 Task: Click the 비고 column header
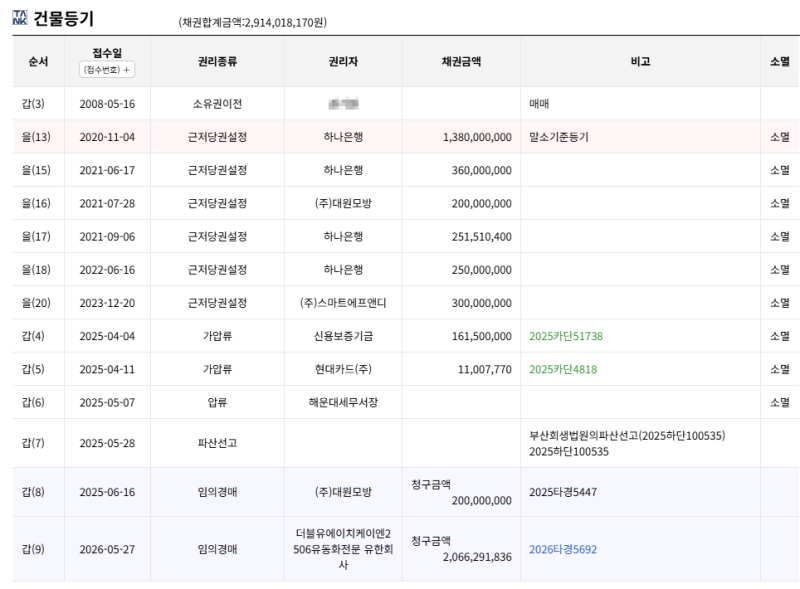click(x=640, y=62)
